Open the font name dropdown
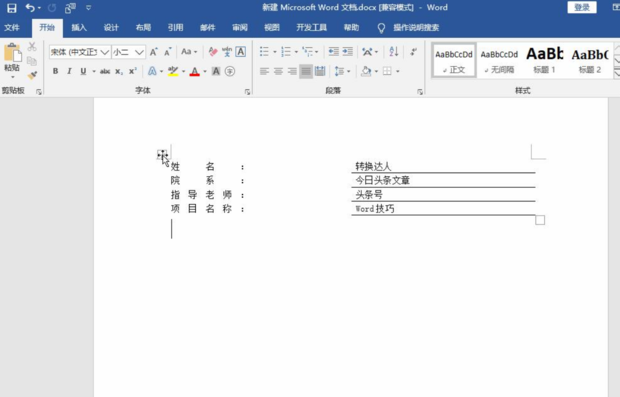This screenshot has width=620, height=397. [105, 52]
